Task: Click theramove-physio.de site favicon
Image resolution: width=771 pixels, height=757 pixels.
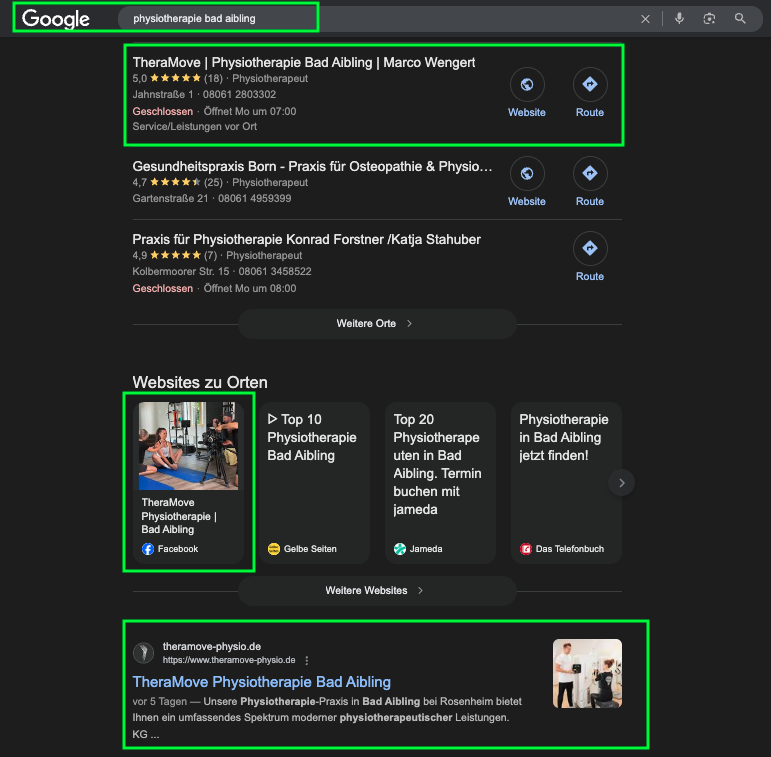Action: click(x=144, y=653)
